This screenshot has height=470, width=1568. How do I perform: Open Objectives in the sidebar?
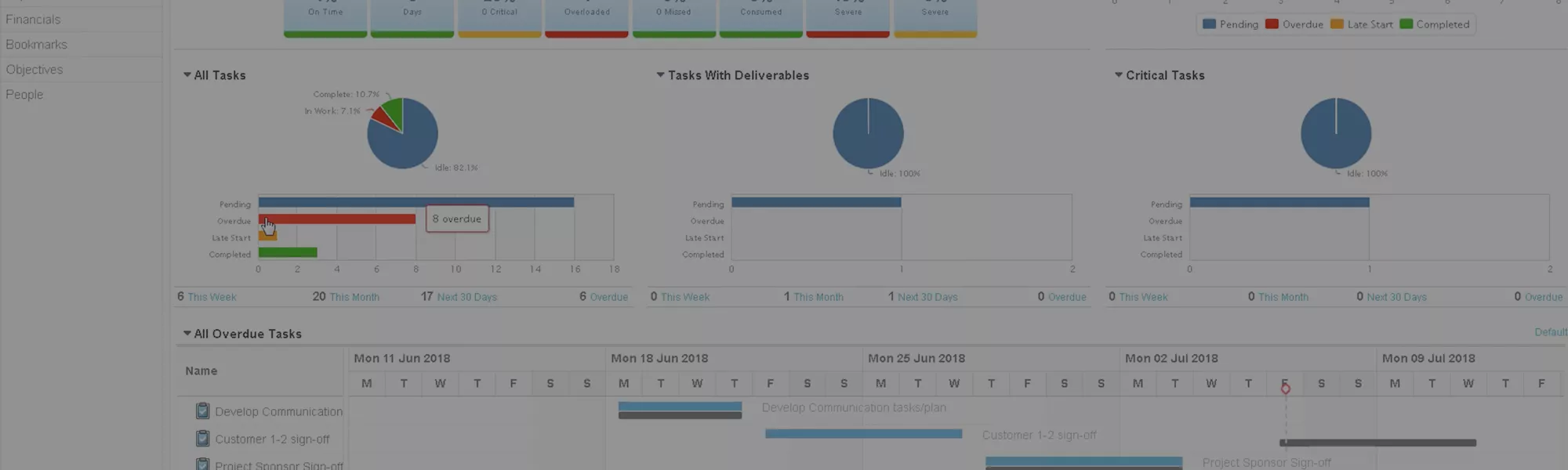(34, 70)
